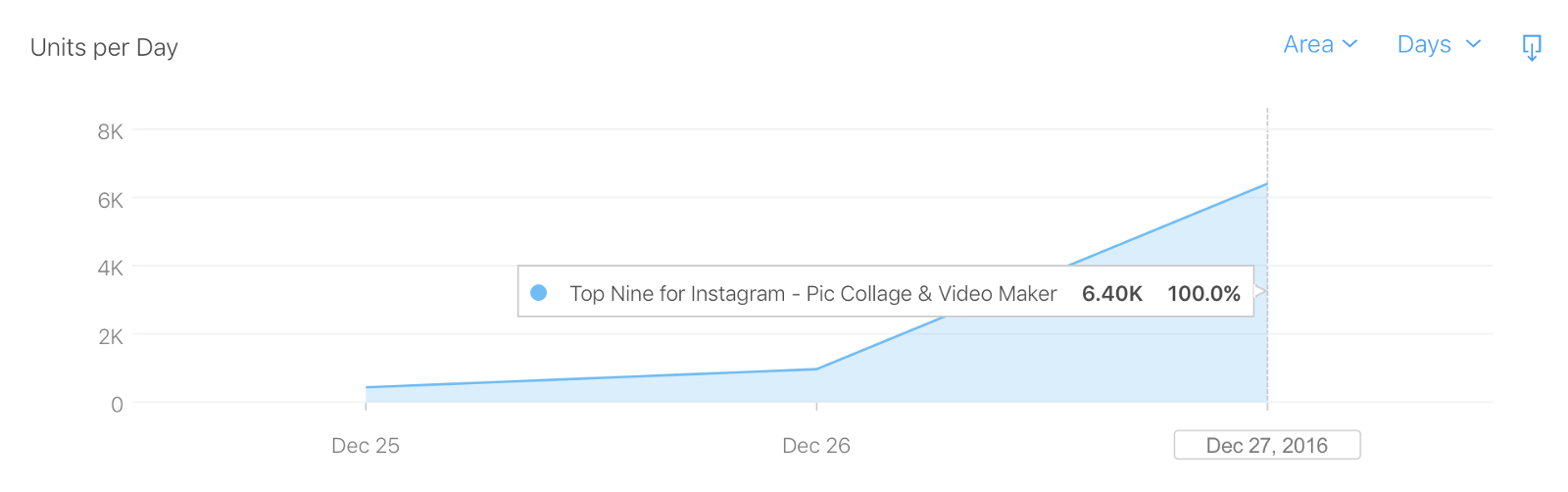
Task: Click the 6K y-axis label
Action: click(x=111, y=200)
